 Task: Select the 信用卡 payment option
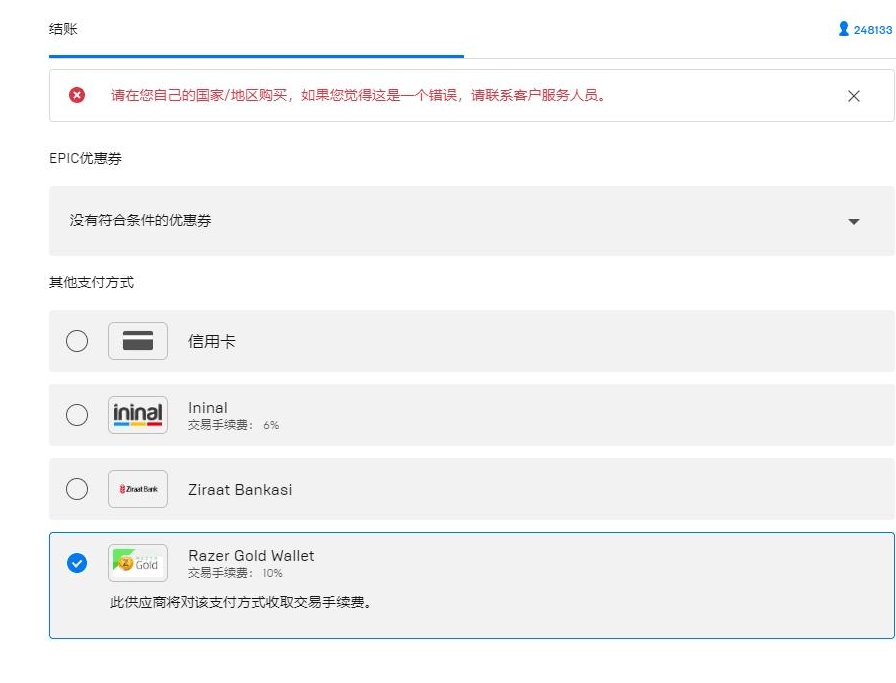77,340
